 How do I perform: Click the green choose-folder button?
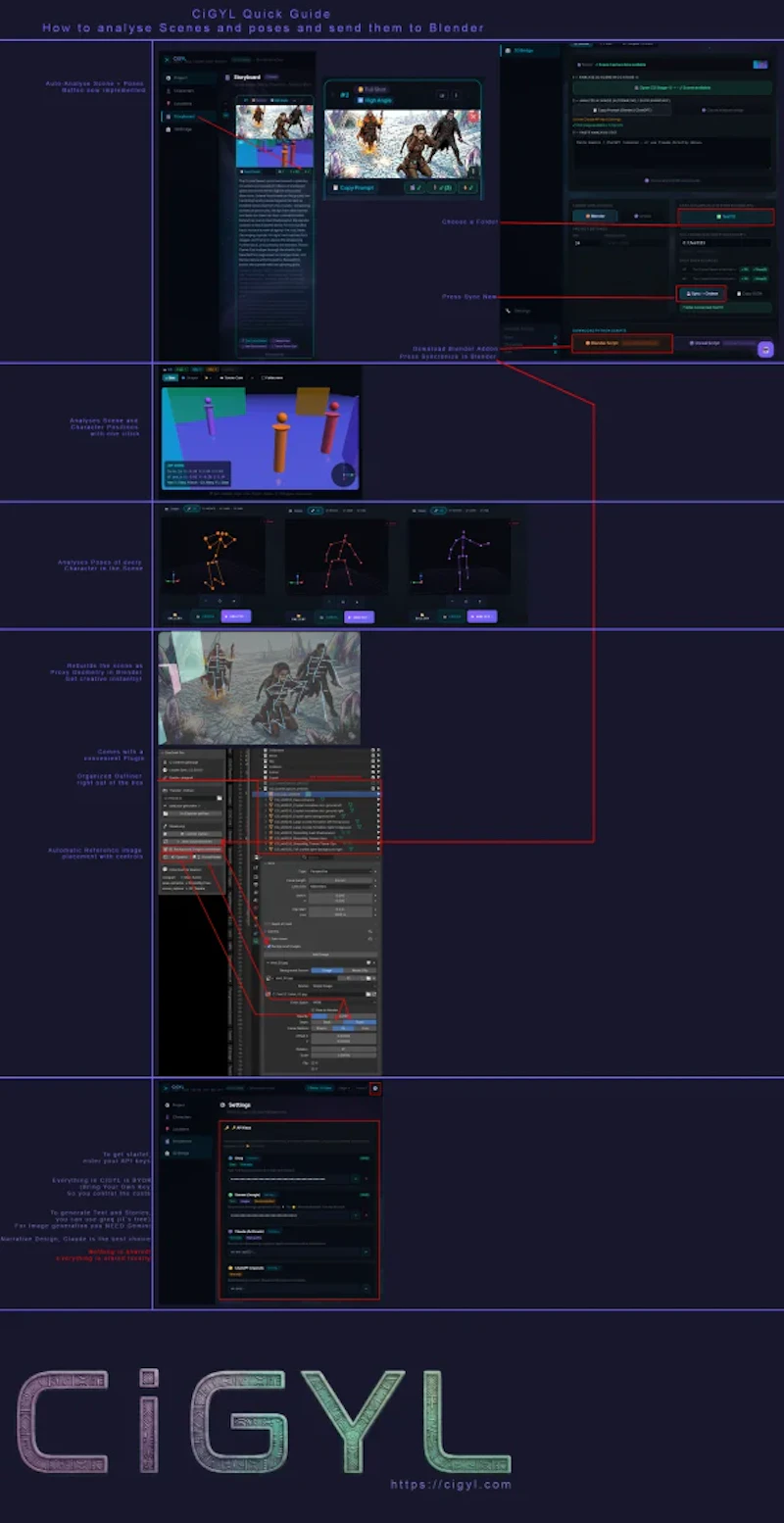[x=725, y=217]
